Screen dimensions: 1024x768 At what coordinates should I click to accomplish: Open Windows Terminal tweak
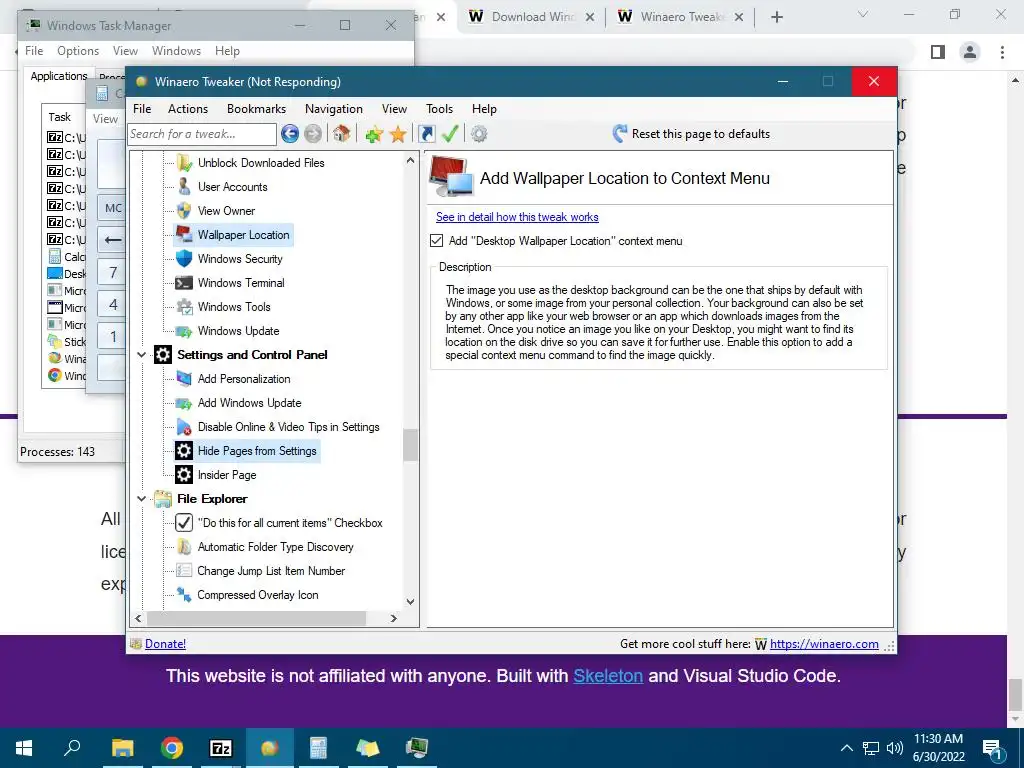pyautogui.click(x=241, y=283)
